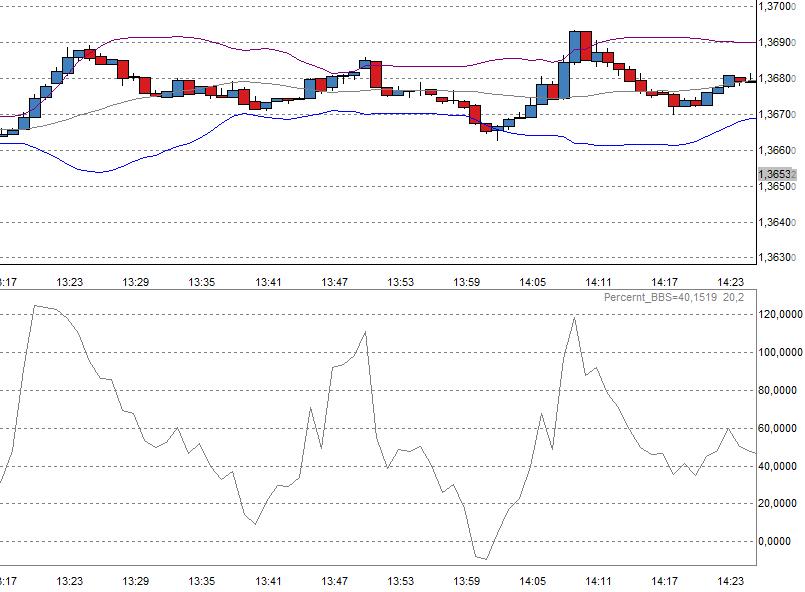This screenshot has height=592, width=805.
Task: Click the 13:23 time label under price chart
Action: point(70,282)
